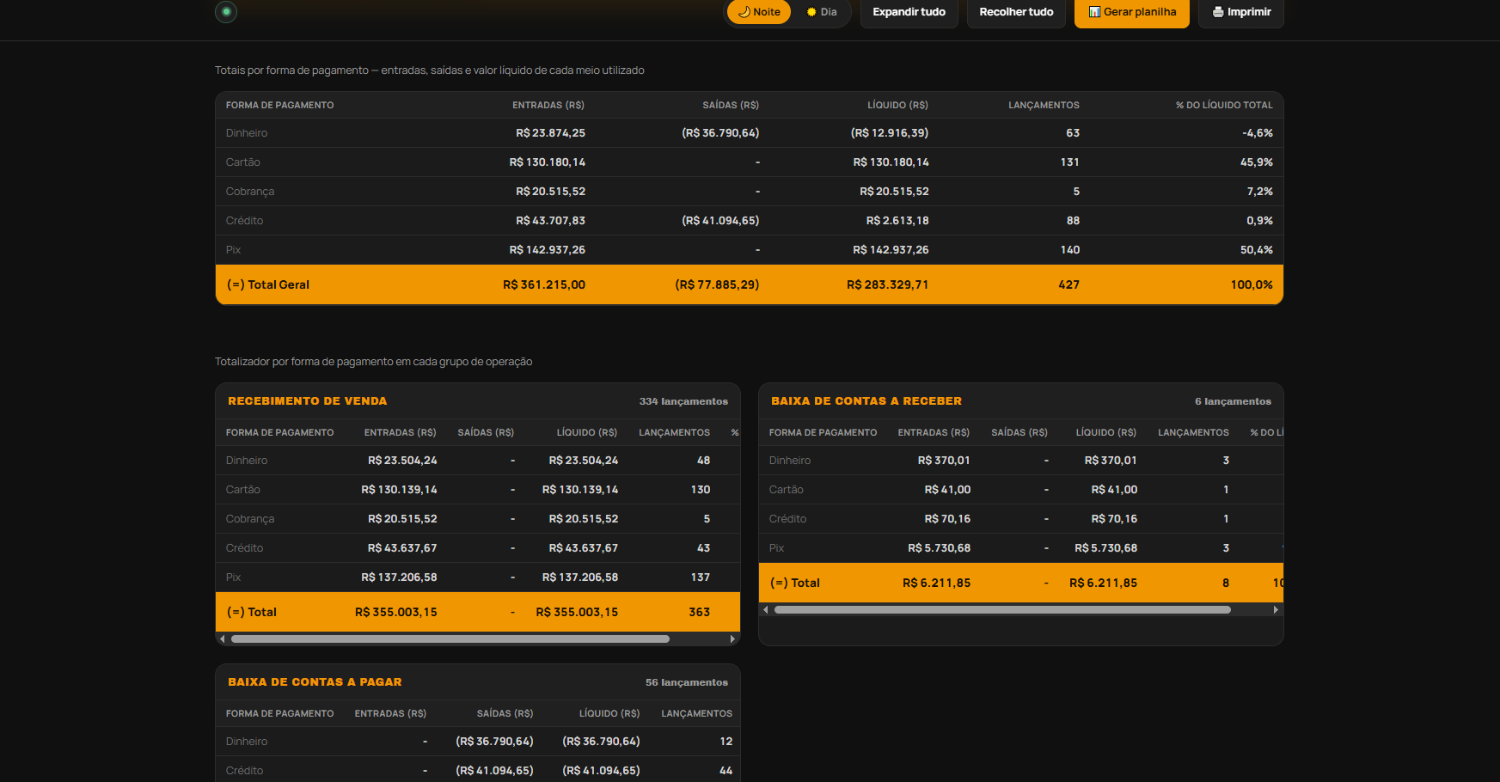Click Contas a Receber Pix entradas R$ 5.730,68
The width and height of the screenshot is (1500, 782).
tap(939, 548)
